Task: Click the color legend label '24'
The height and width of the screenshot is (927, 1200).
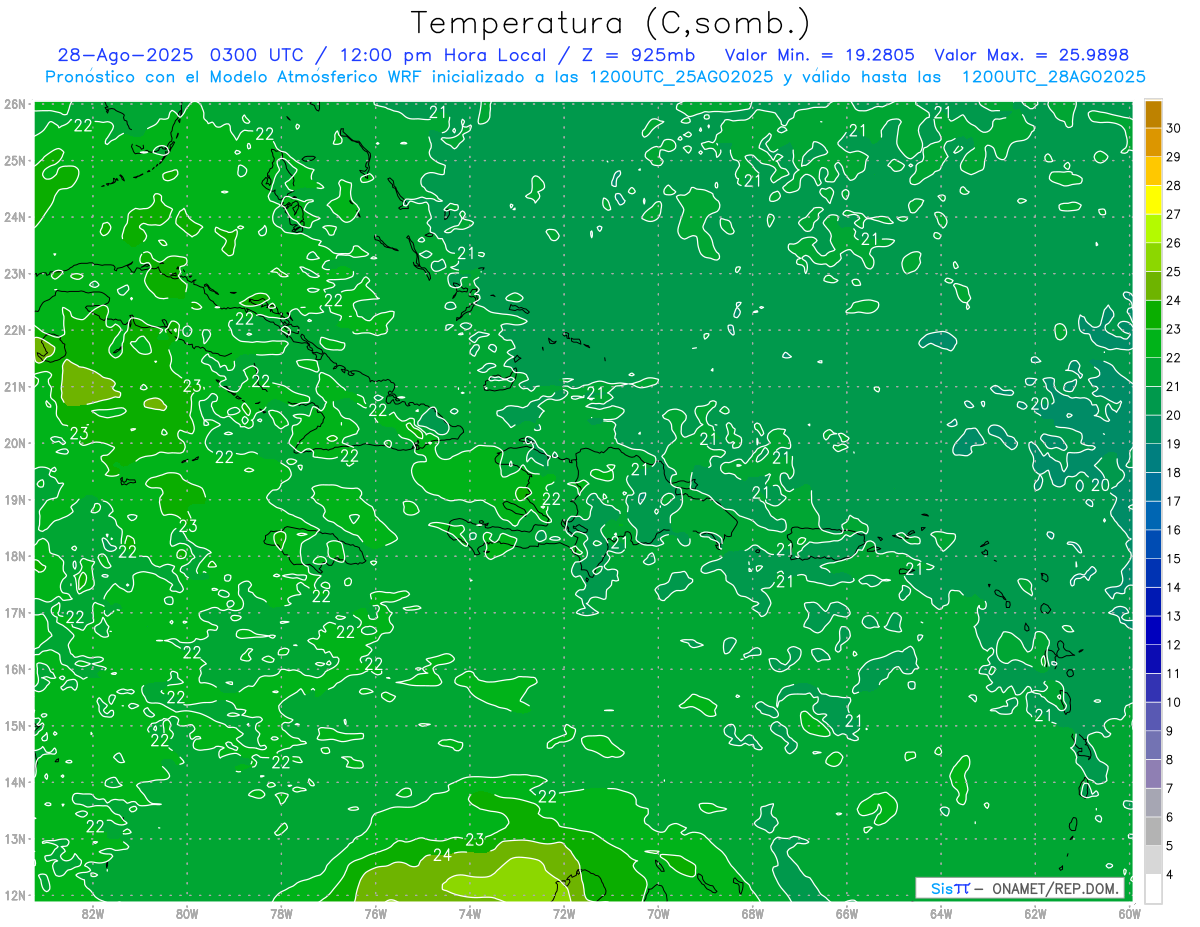Action: click(x=1173, y=299)
